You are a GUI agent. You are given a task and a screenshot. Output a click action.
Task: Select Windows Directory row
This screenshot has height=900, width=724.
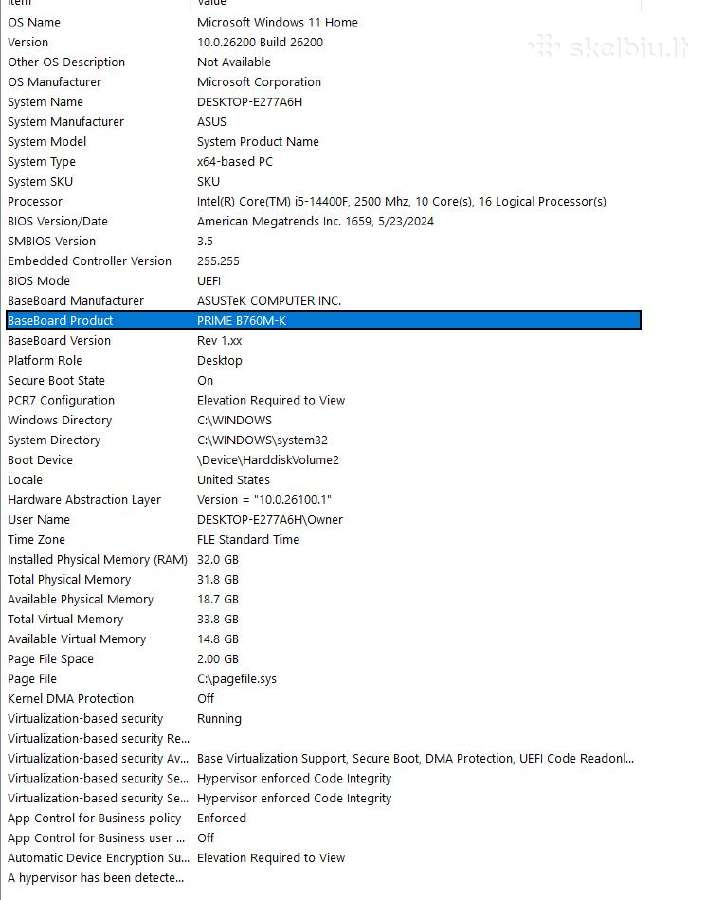324,420
